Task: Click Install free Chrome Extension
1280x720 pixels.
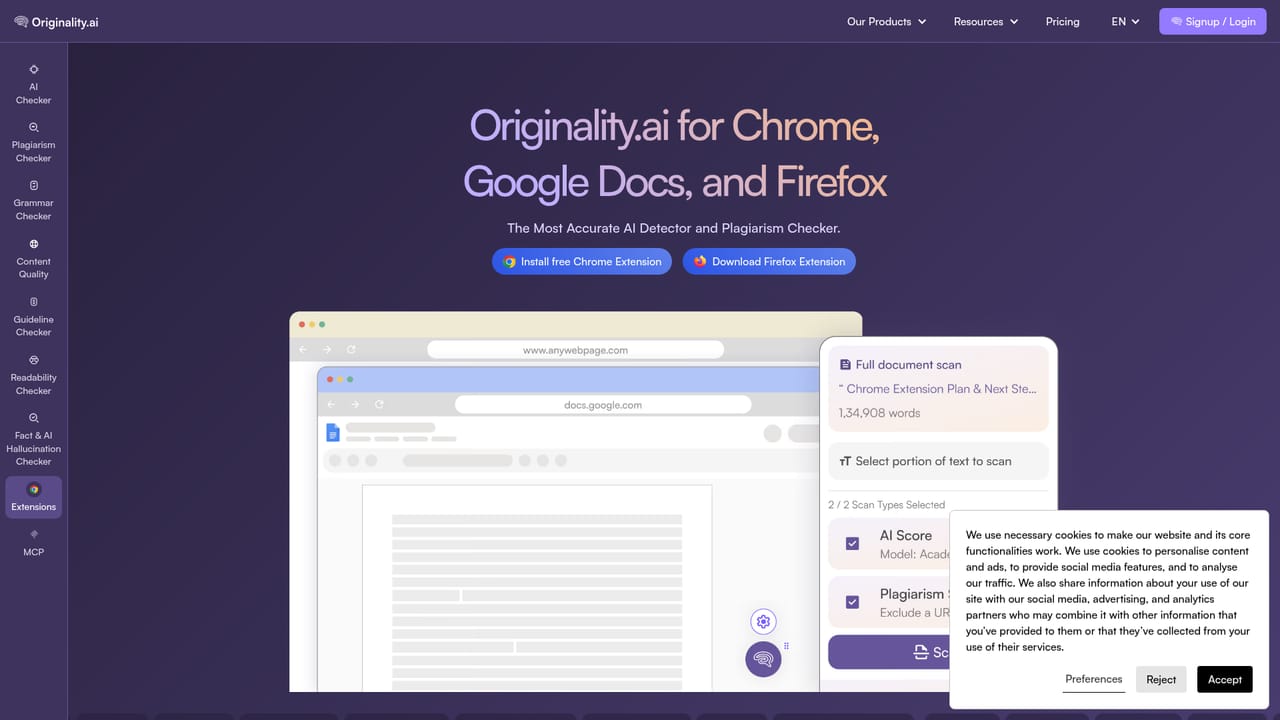Action: (581, 262)
